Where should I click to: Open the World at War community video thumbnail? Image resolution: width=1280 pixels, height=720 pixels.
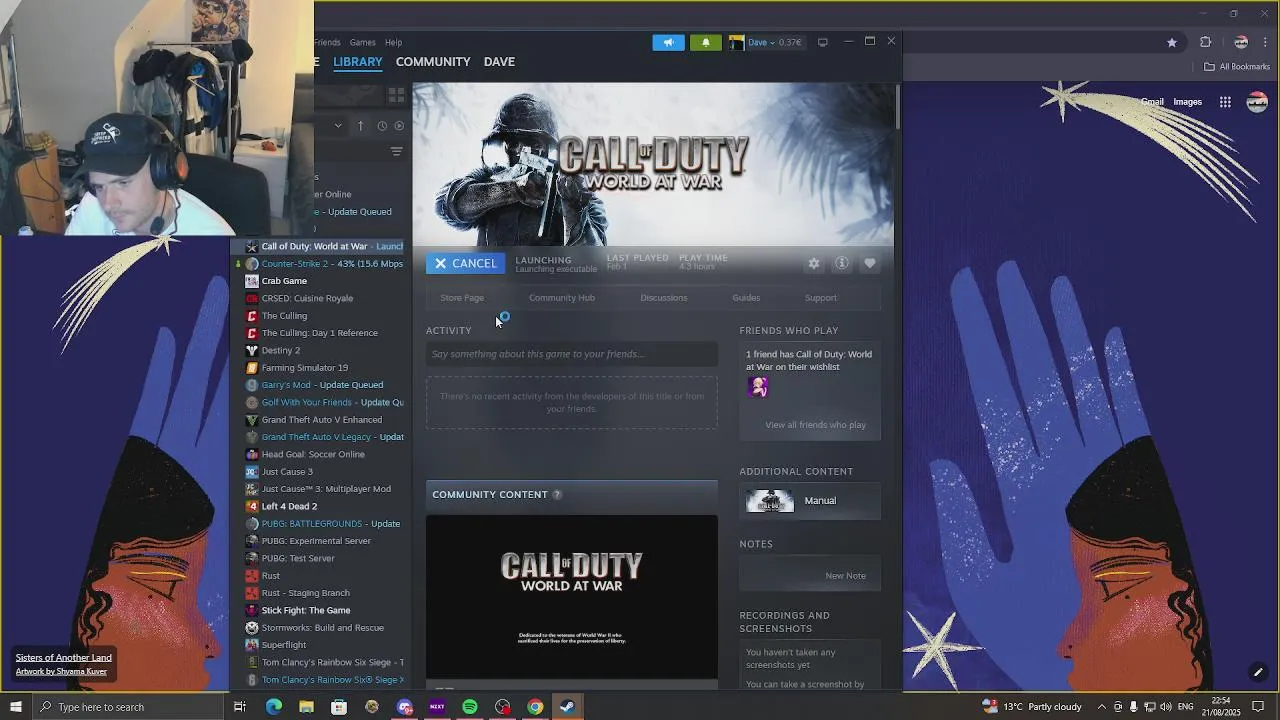pos(572,597)
